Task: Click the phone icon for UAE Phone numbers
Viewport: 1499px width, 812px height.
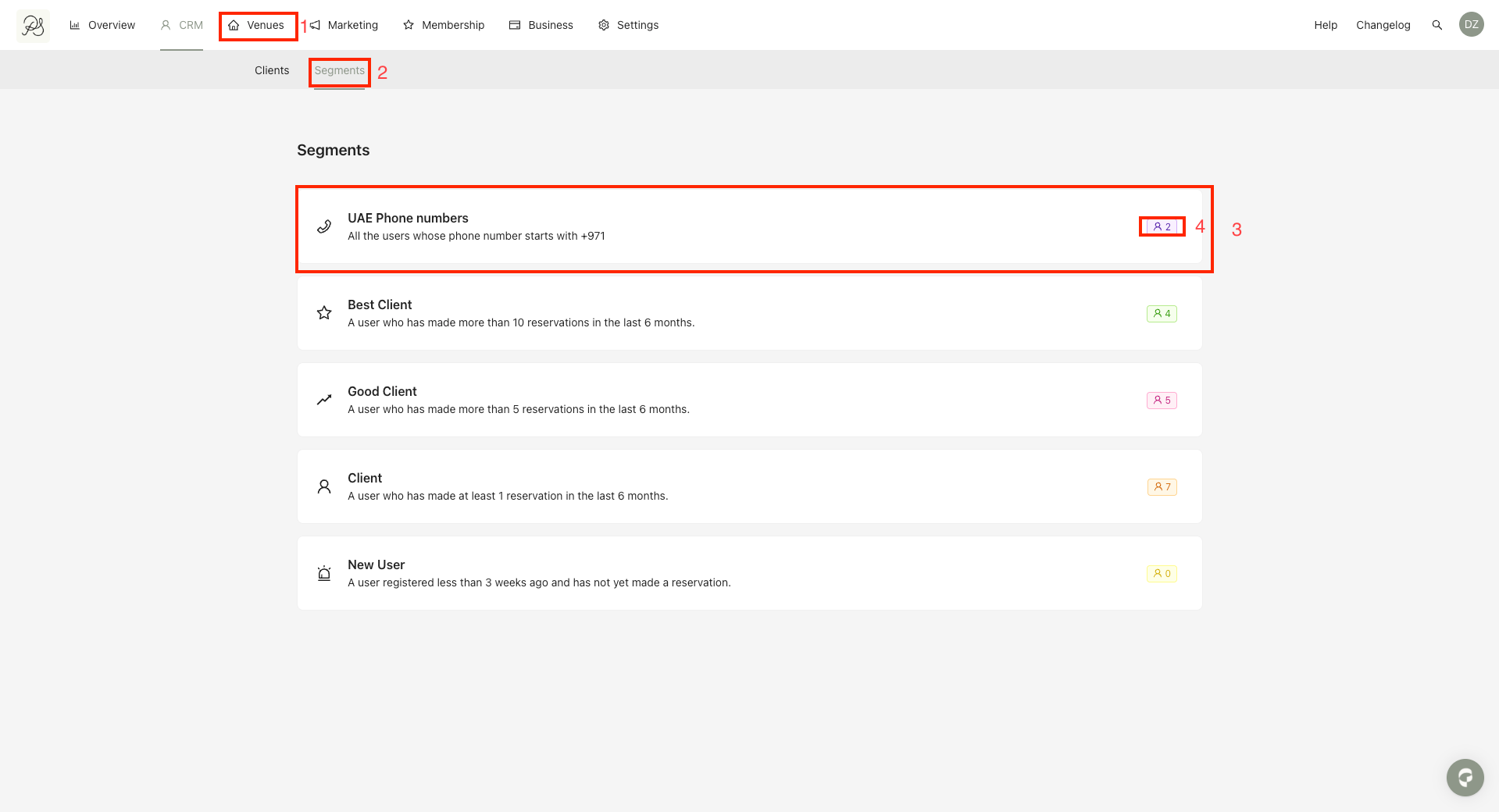Action: pyautogui.click(x=324, y=226)
